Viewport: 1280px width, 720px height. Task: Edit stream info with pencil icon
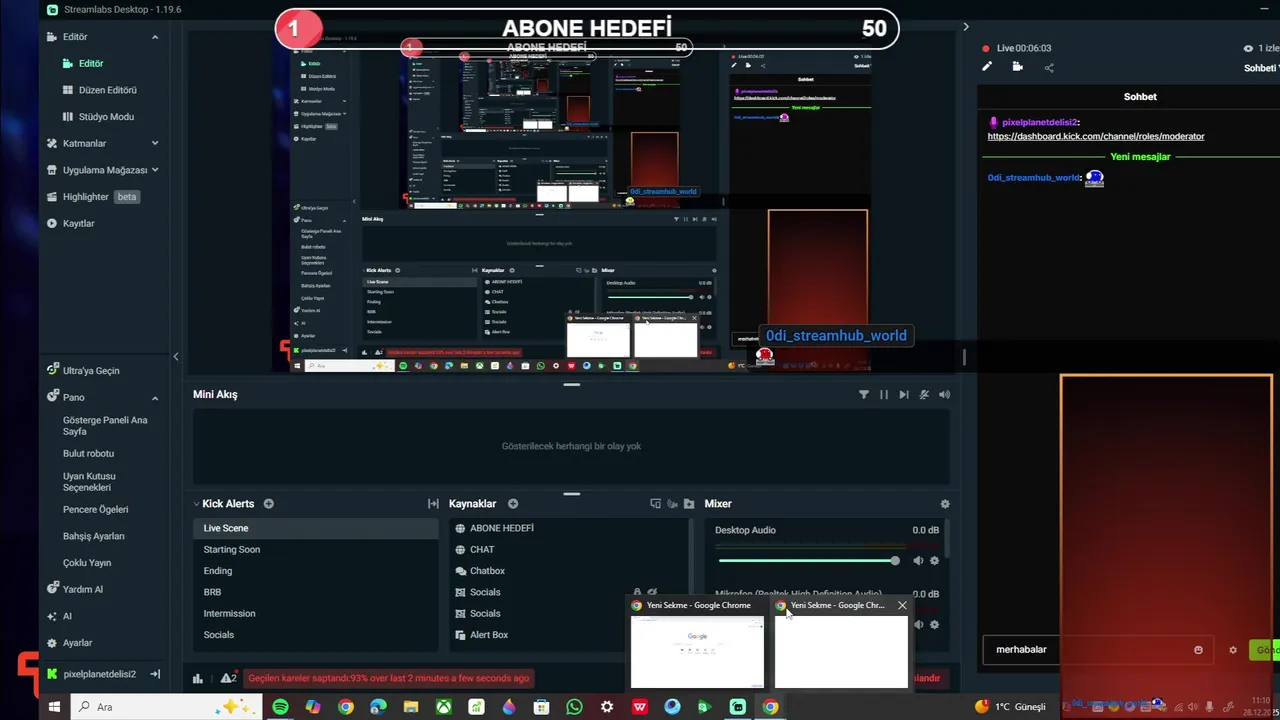tap(987, 67)
